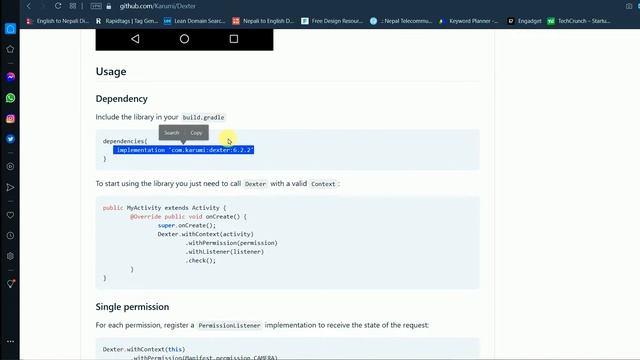Click the Dependency heading
The image size is (640, 360).
tap(122, 99)
